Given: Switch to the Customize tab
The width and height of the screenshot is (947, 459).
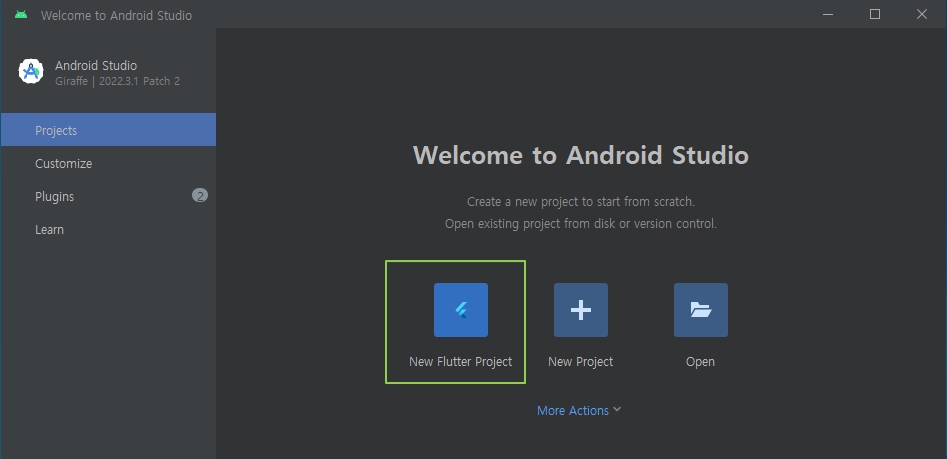Looking at the screenshot, I should pos(108,164).
